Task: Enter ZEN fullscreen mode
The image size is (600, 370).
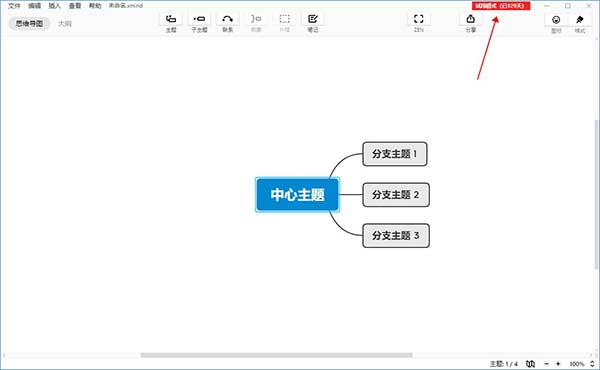Action: (x=419, y=19)
